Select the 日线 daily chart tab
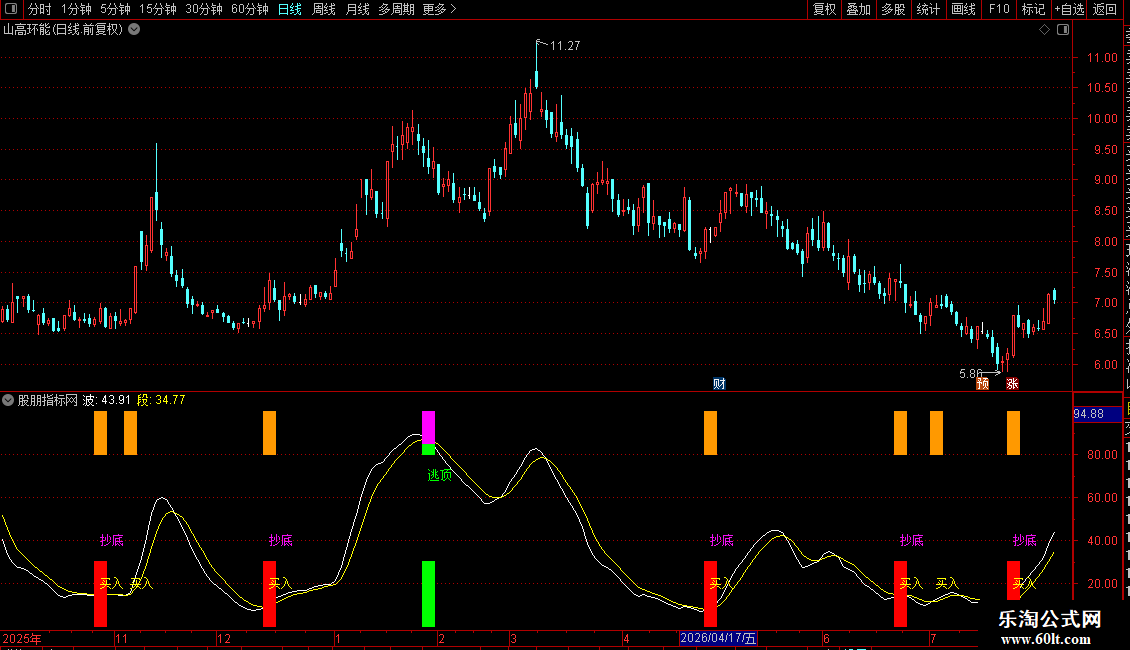 [x=290, y=9]
